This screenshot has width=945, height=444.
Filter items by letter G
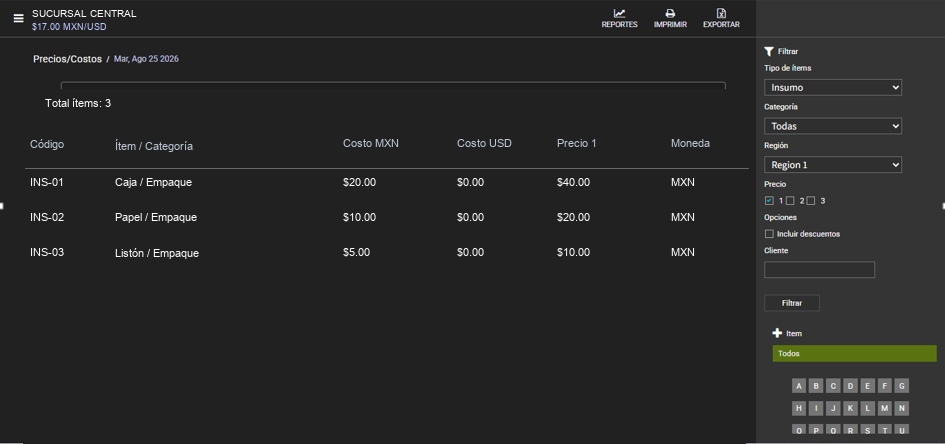[x=902, y=386]
